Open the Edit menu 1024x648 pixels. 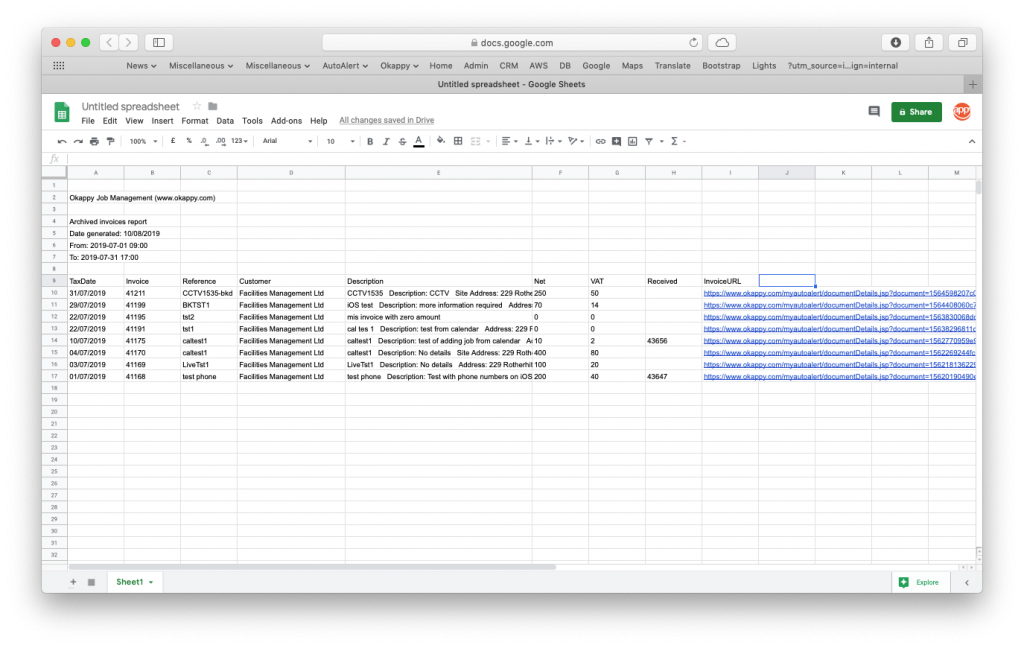pyautogui.click(x=110, y=121)
